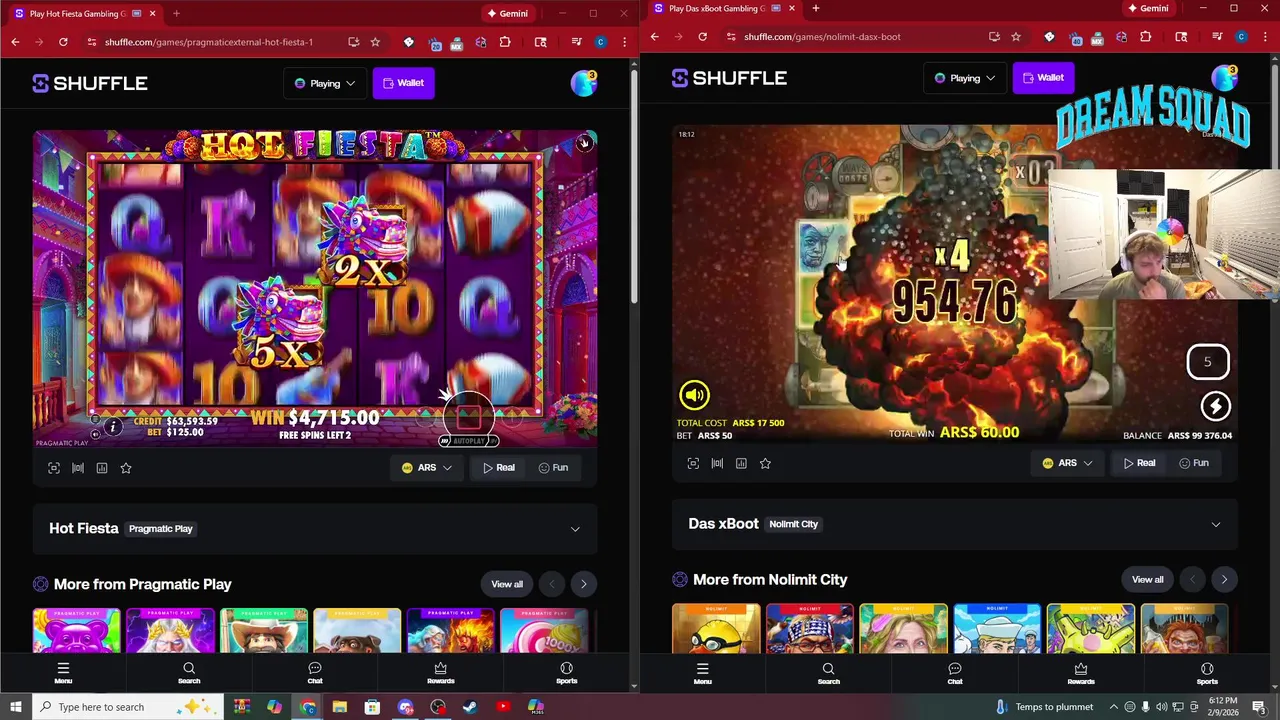1280x720 pixels.
Task: Toggle the lightning turbo button in Das xBoot
Action: (x=1215, y=406)
